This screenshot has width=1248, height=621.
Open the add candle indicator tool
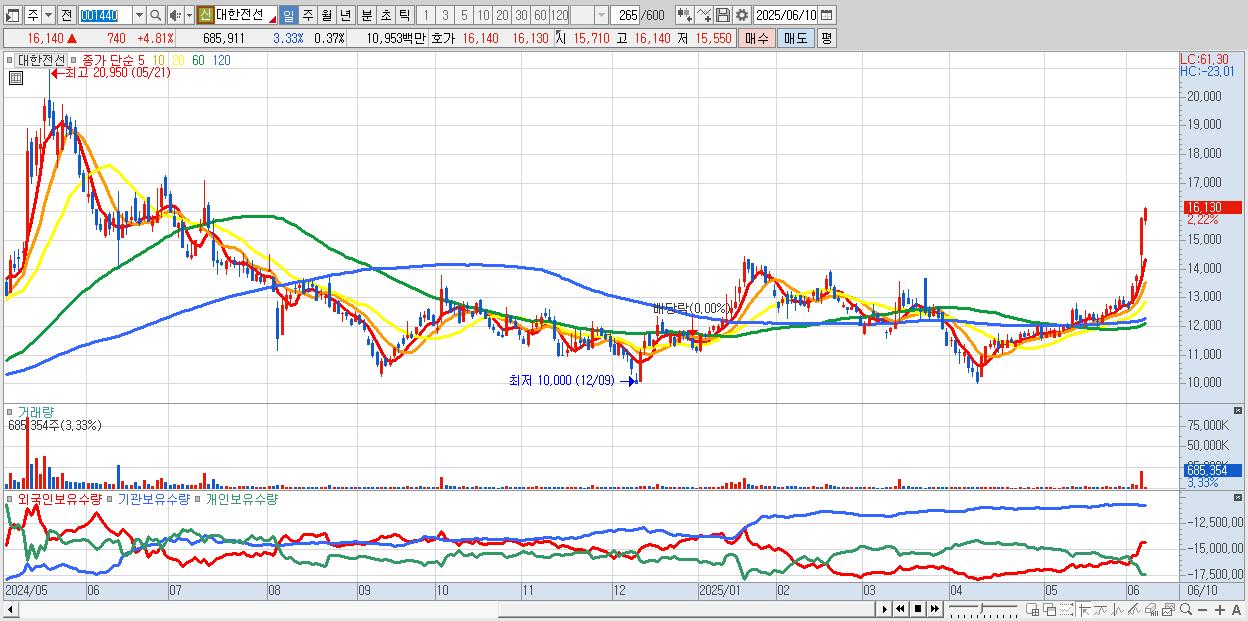pyautogui.click(x=684, y=15)
